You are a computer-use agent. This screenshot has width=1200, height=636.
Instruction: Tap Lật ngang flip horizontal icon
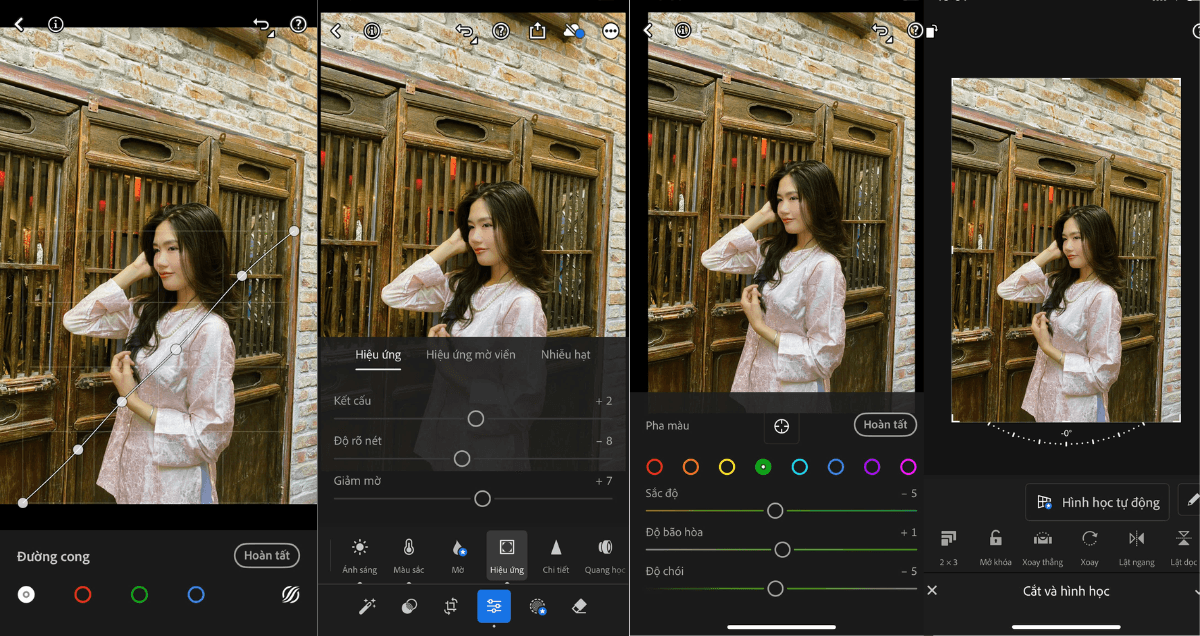pyautogui.click(x=1137, y=539)
